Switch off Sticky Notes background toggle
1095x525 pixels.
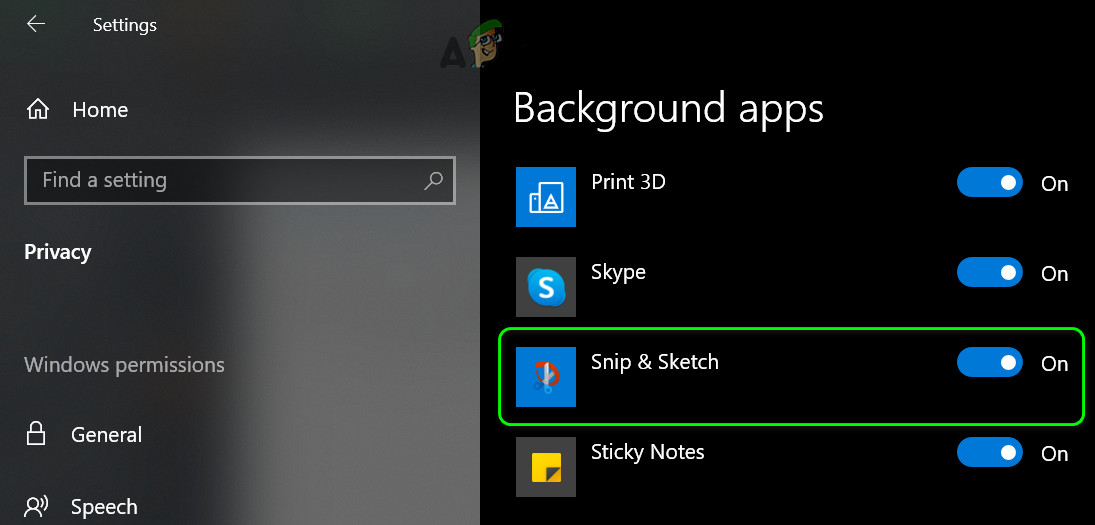[x=990, y=452]
